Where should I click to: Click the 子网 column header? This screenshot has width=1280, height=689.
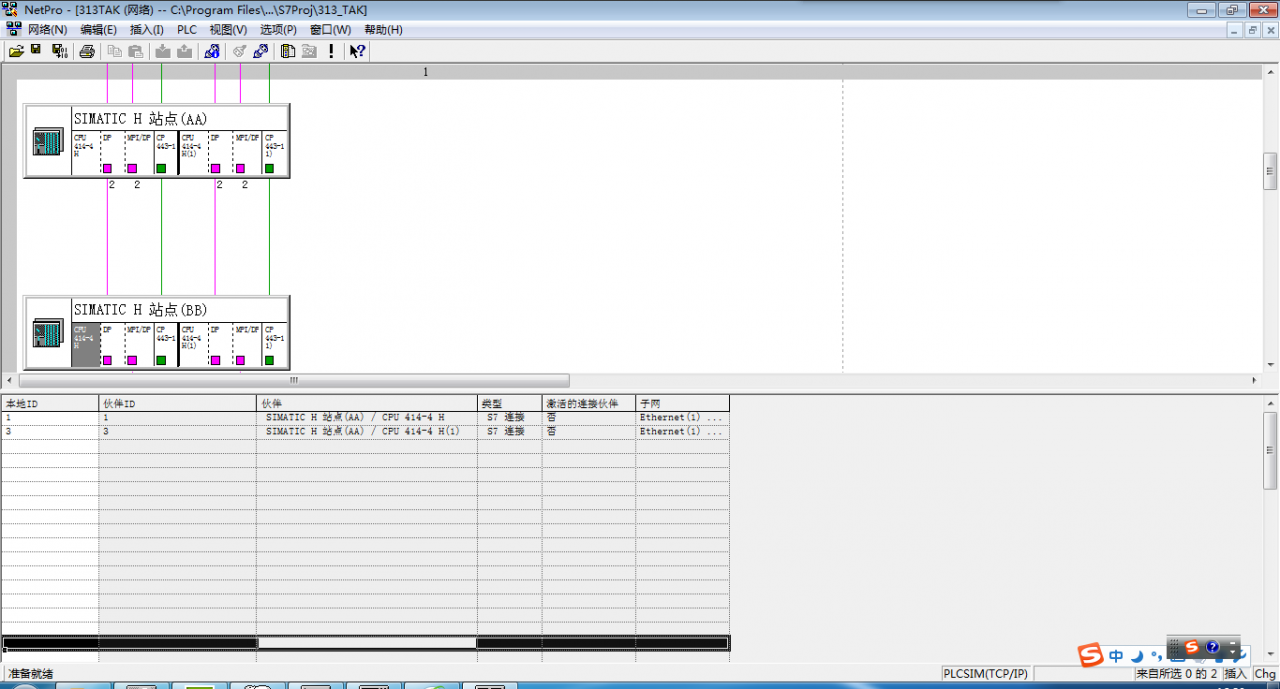pos(682,403)
